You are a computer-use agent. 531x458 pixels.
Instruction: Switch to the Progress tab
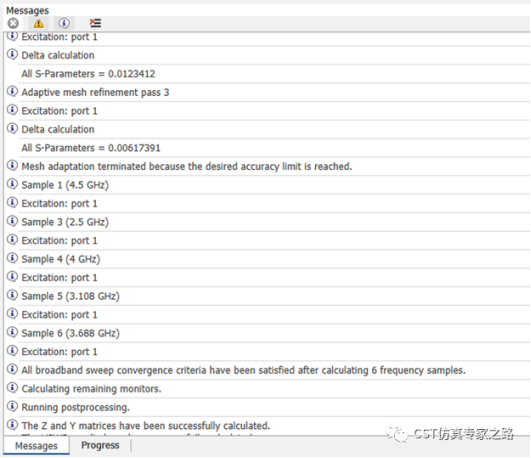point(100,445)
